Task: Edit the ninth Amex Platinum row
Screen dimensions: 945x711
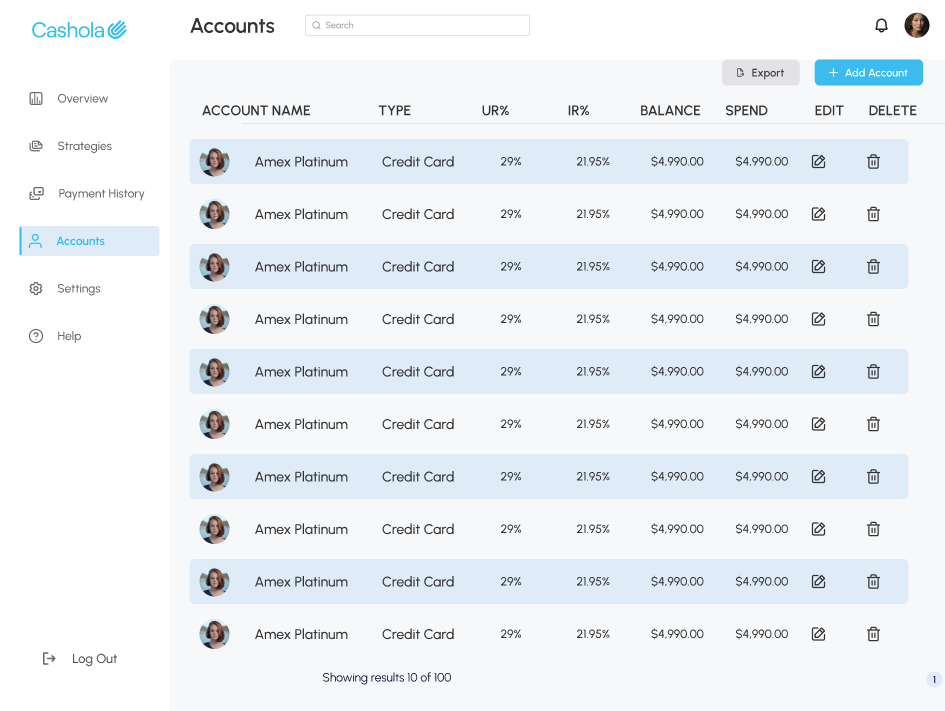Action: (818, 581)
